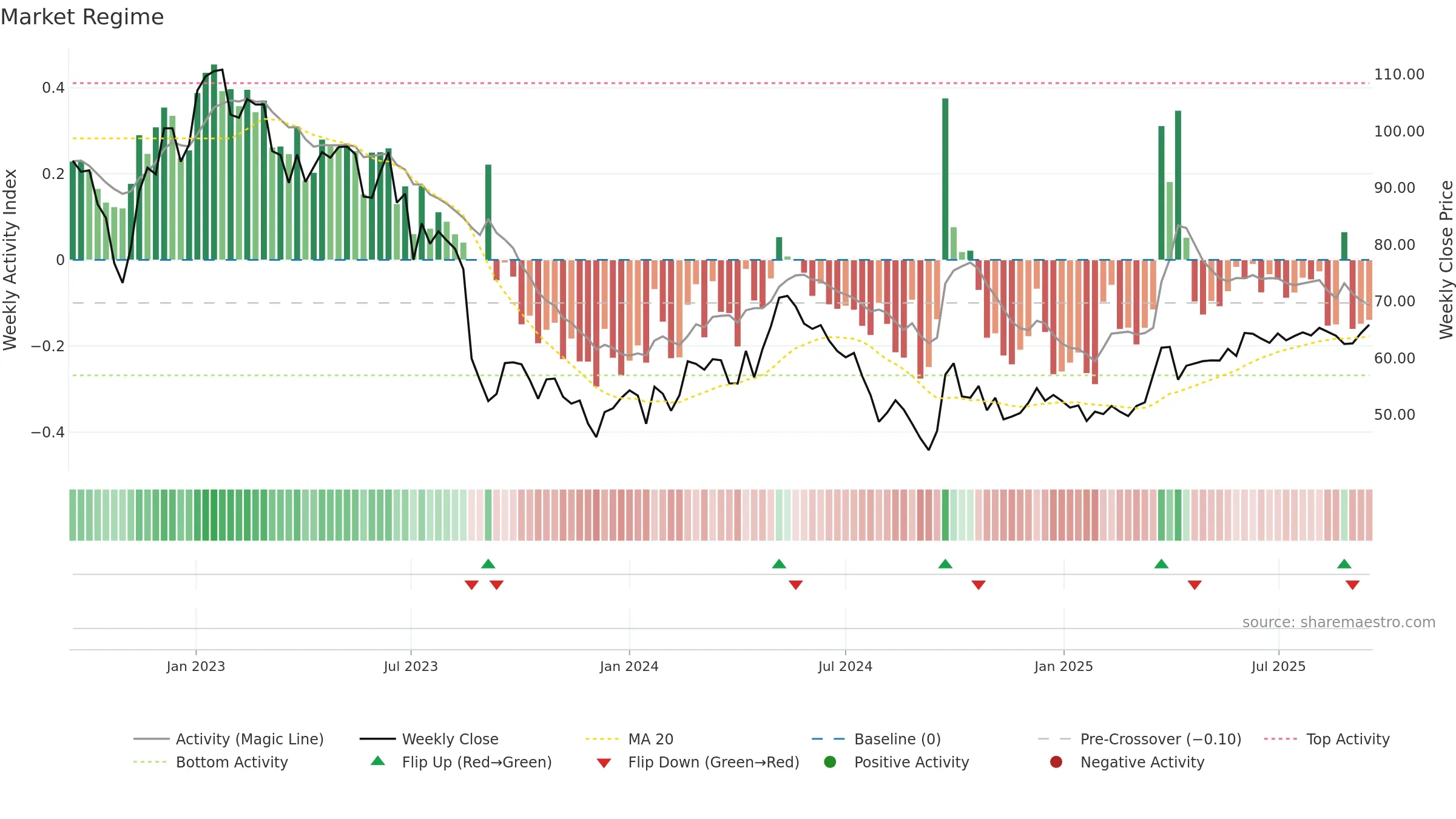This screenshot has height=819, width=1456.
Task: Select green Flip Up triangle between Jul 2024 and Jan 2025
Action: pos(945,564)
